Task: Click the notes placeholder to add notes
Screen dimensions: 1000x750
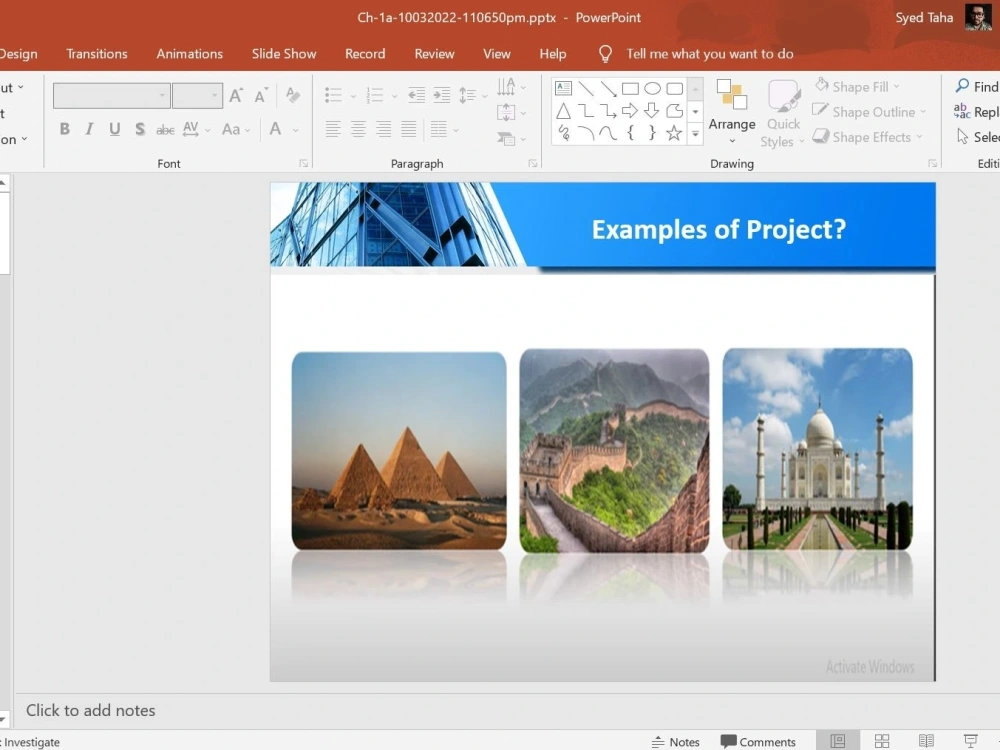Action: click(90, 710)
